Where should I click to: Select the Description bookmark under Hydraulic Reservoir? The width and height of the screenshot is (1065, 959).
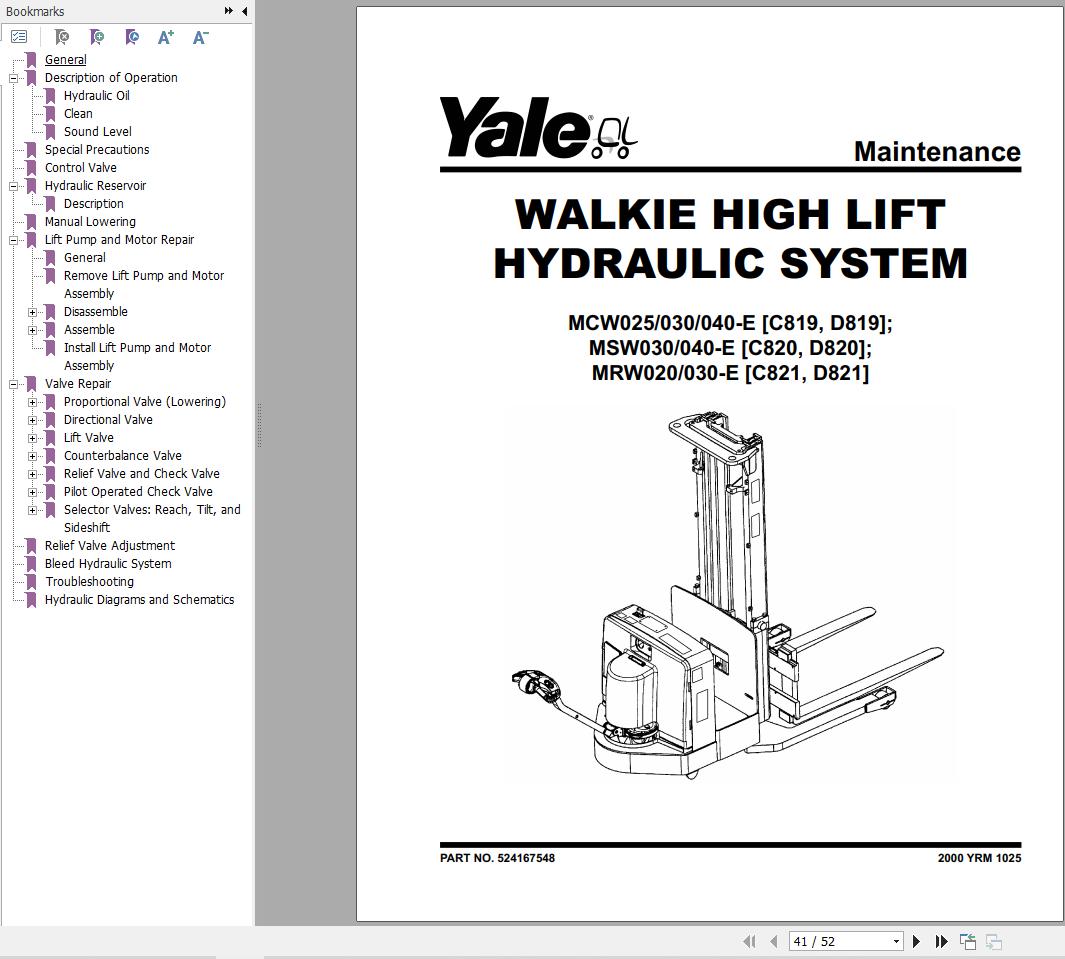(x=94, y=204)
